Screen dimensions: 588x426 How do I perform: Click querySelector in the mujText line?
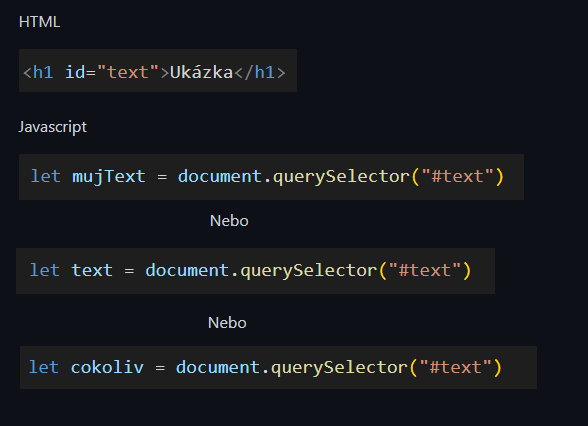[x=341, y=176]
